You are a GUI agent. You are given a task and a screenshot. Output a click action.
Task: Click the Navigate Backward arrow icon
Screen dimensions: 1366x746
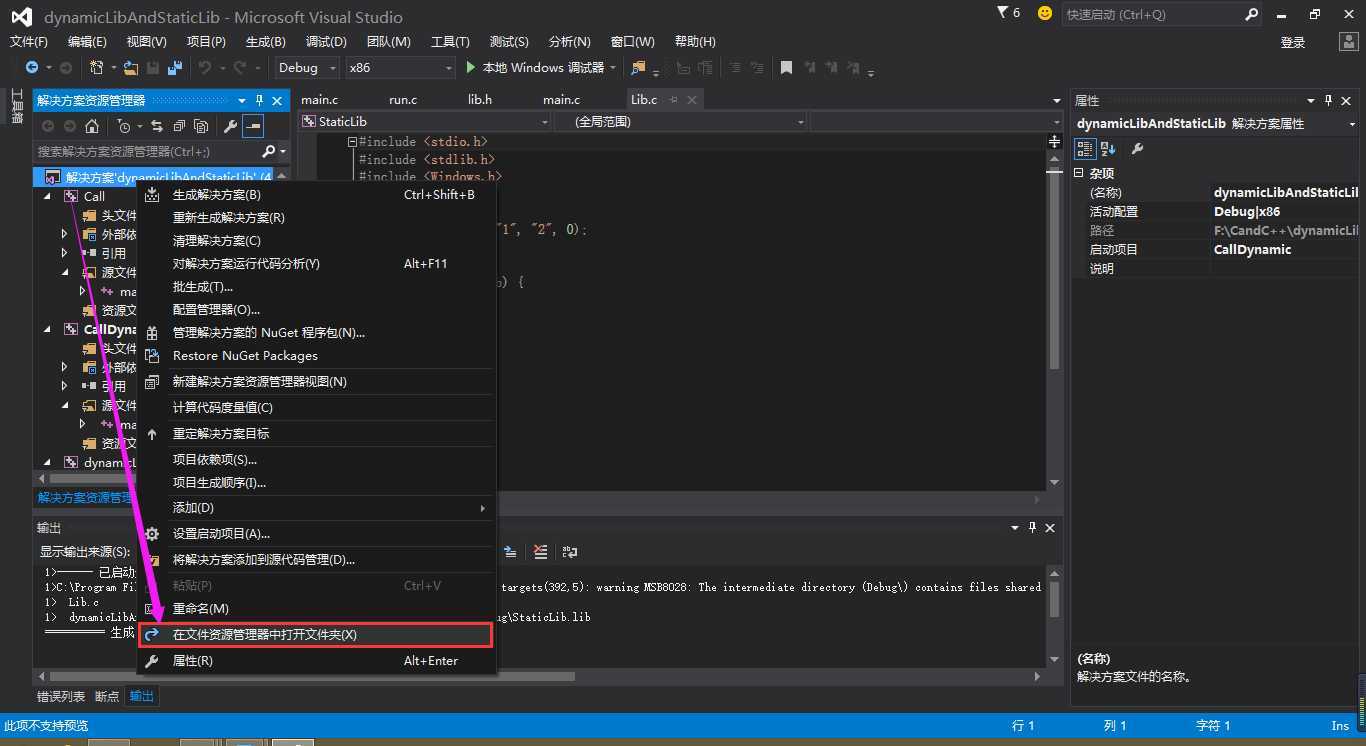pos(32,67)
